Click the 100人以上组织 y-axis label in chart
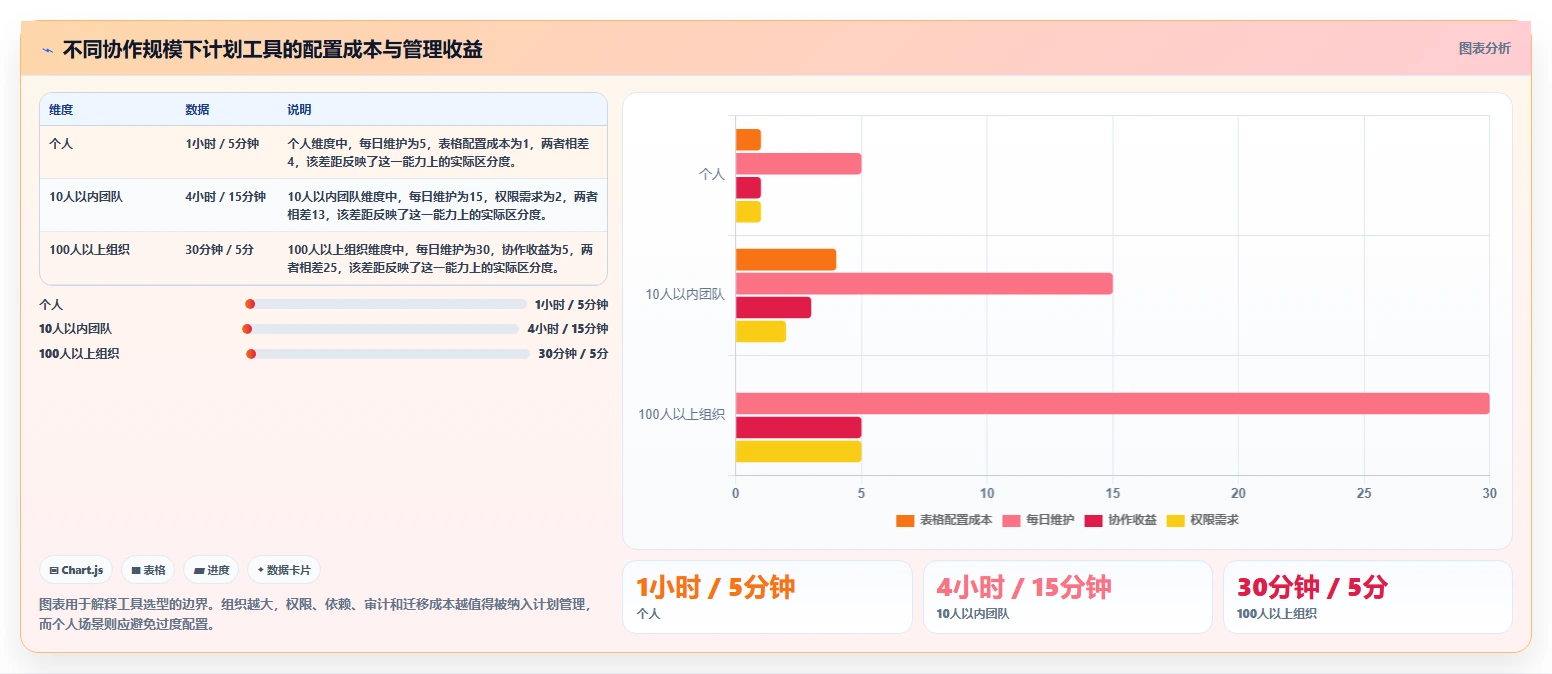Screen dimensions: 1552x674 (681, 414)
